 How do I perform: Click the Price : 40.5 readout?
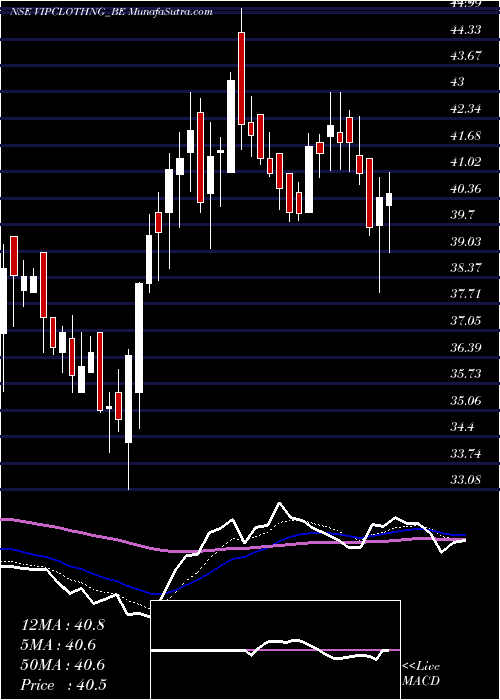click(x=63, y=685)
